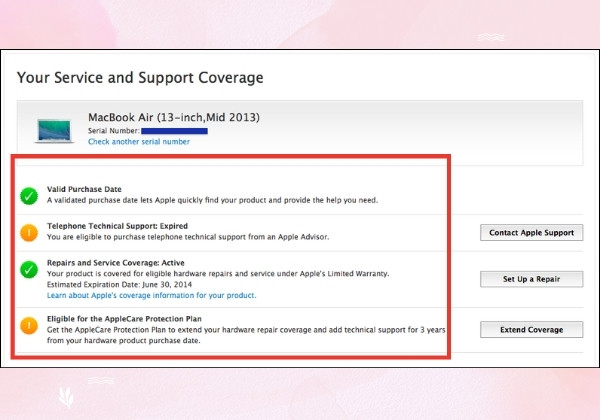Click the green checkmark for Repairs and Service Coverage
Viewport: 600px width, 420px height.
(29, 270)
